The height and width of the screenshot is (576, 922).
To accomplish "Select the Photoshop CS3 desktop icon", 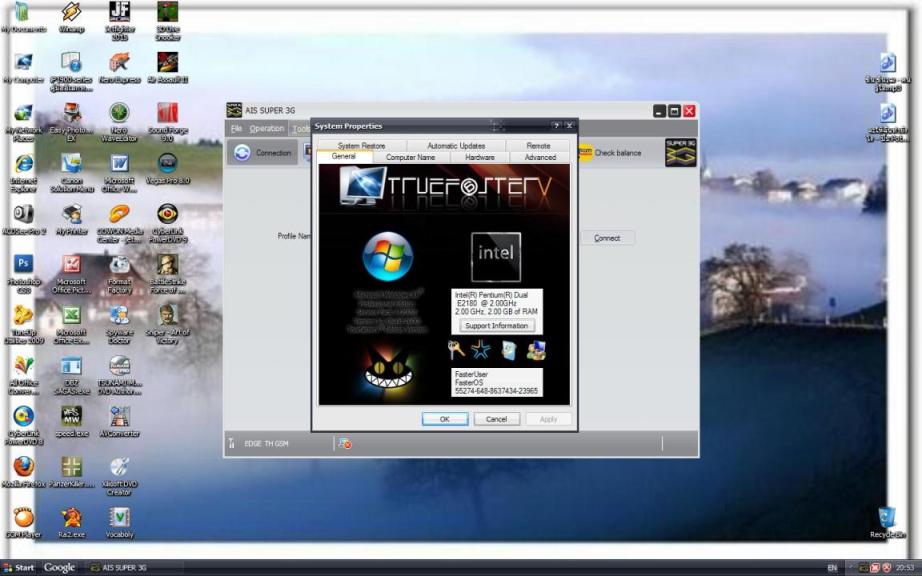I will click(24, 274).
